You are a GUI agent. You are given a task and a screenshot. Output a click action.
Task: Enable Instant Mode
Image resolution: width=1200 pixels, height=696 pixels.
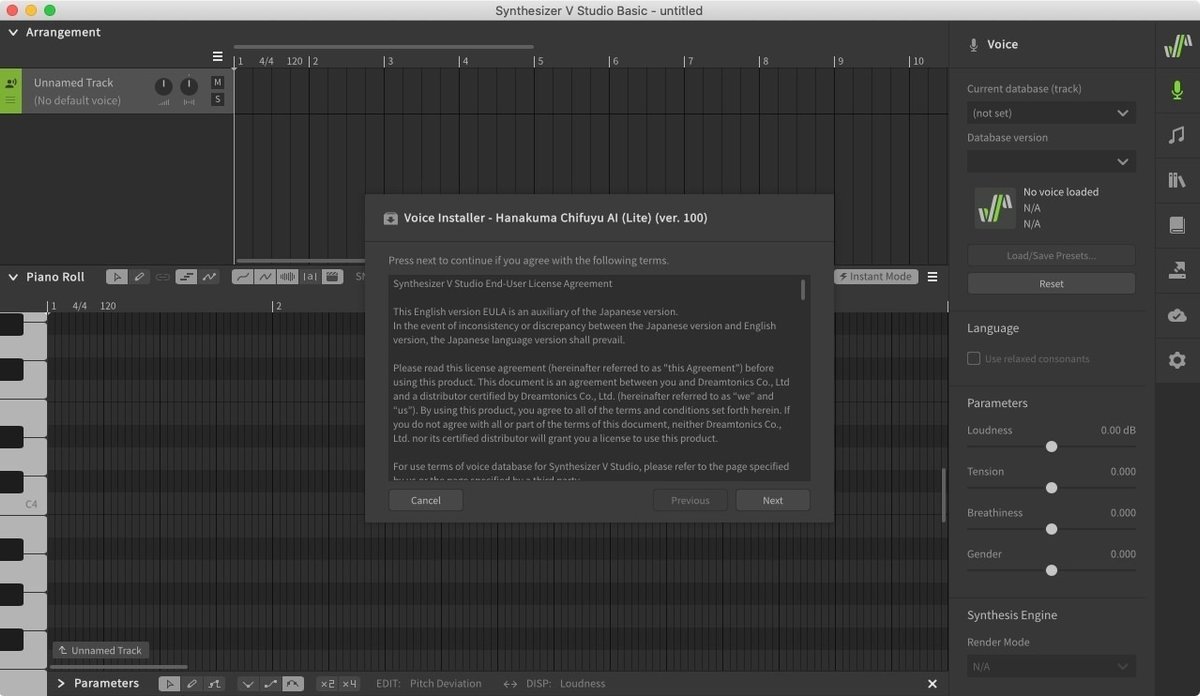(x=875, y=276)
